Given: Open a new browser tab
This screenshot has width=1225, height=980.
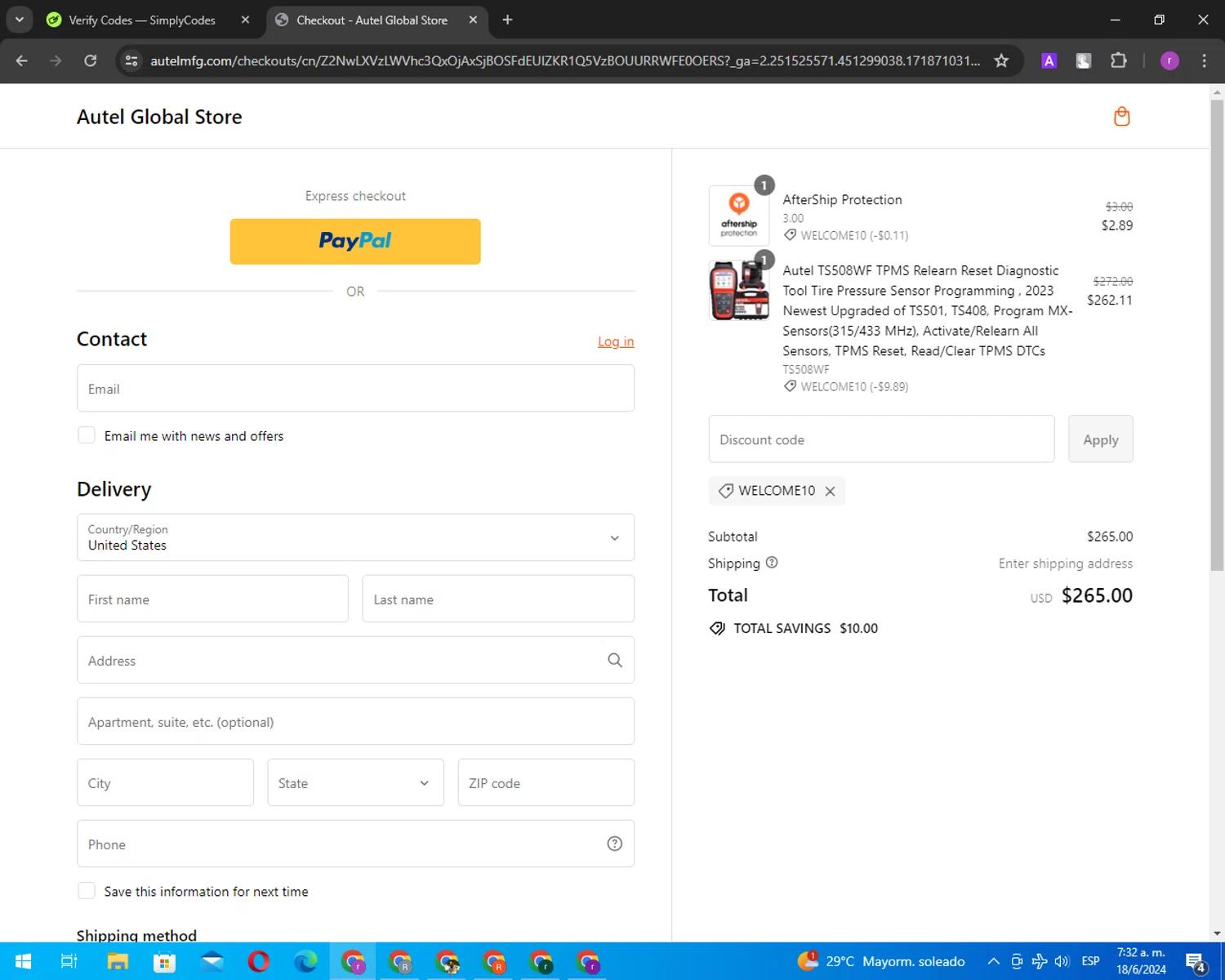Looking at the screenshot, I should tap(507, 20).
